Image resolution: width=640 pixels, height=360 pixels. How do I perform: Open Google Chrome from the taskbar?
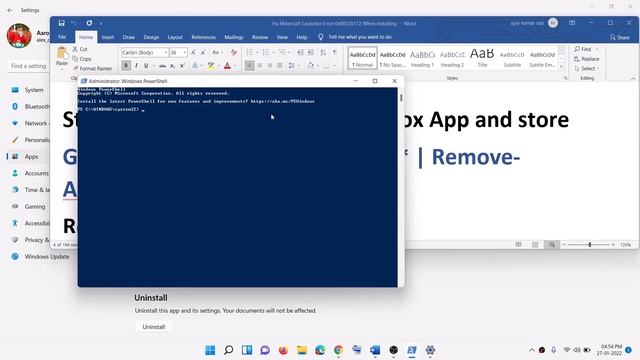coord(338,350)
